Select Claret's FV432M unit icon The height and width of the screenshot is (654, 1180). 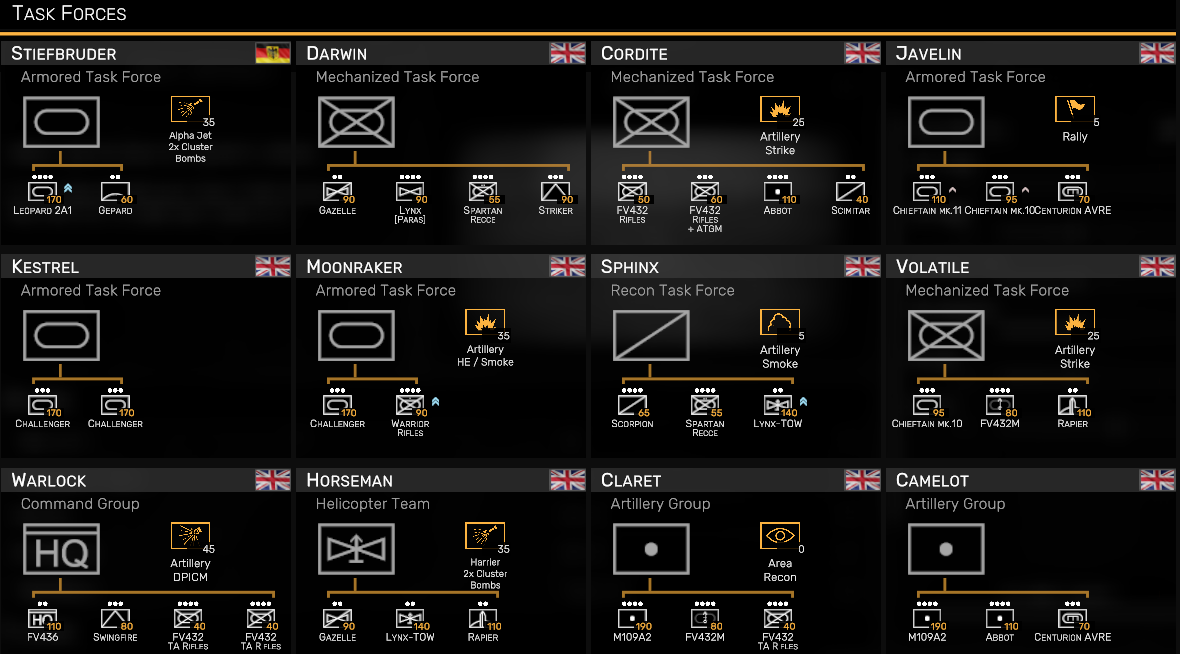(x=705, y=619)
